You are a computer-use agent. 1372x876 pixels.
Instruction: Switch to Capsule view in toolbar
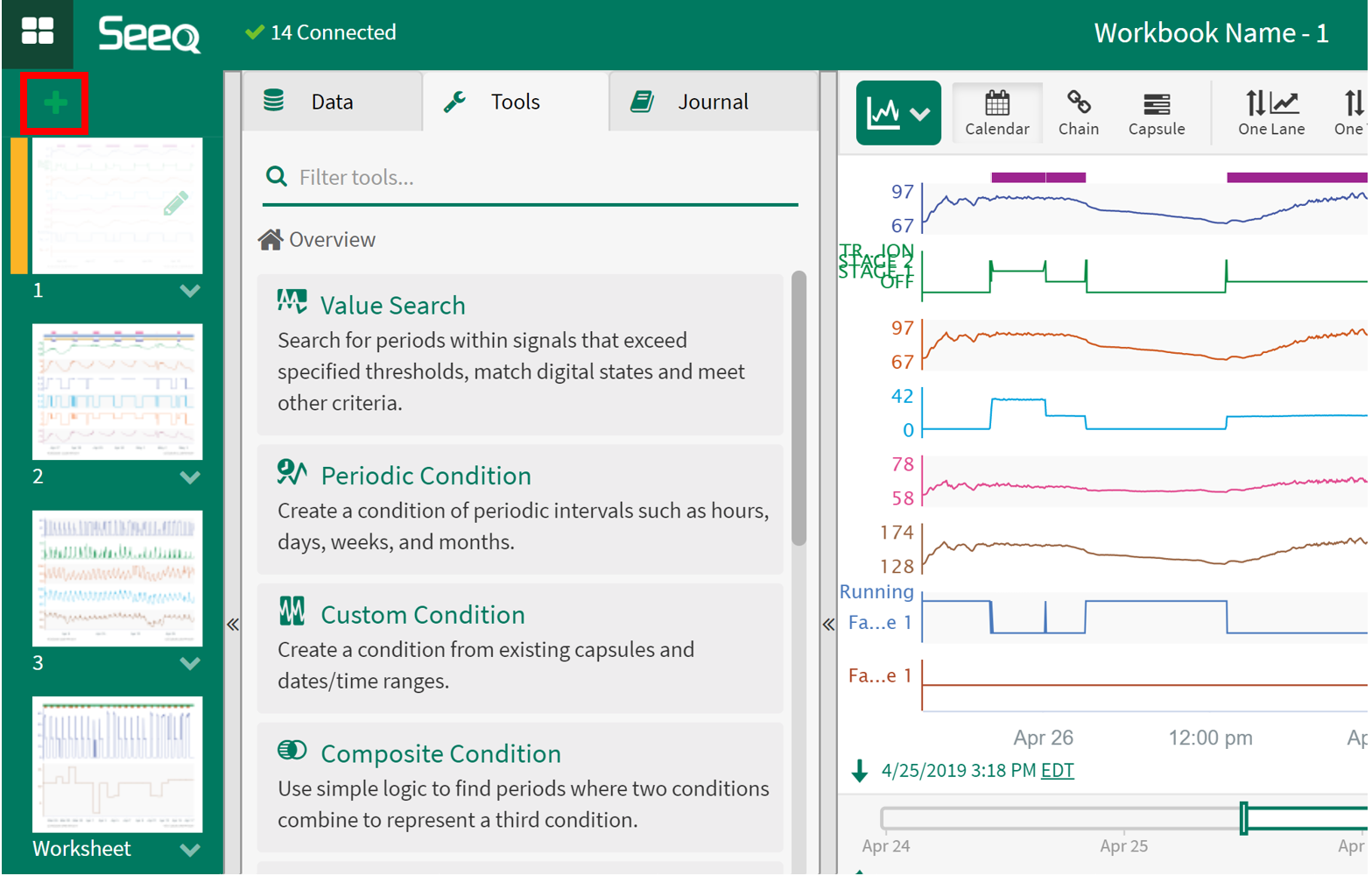1156,113
